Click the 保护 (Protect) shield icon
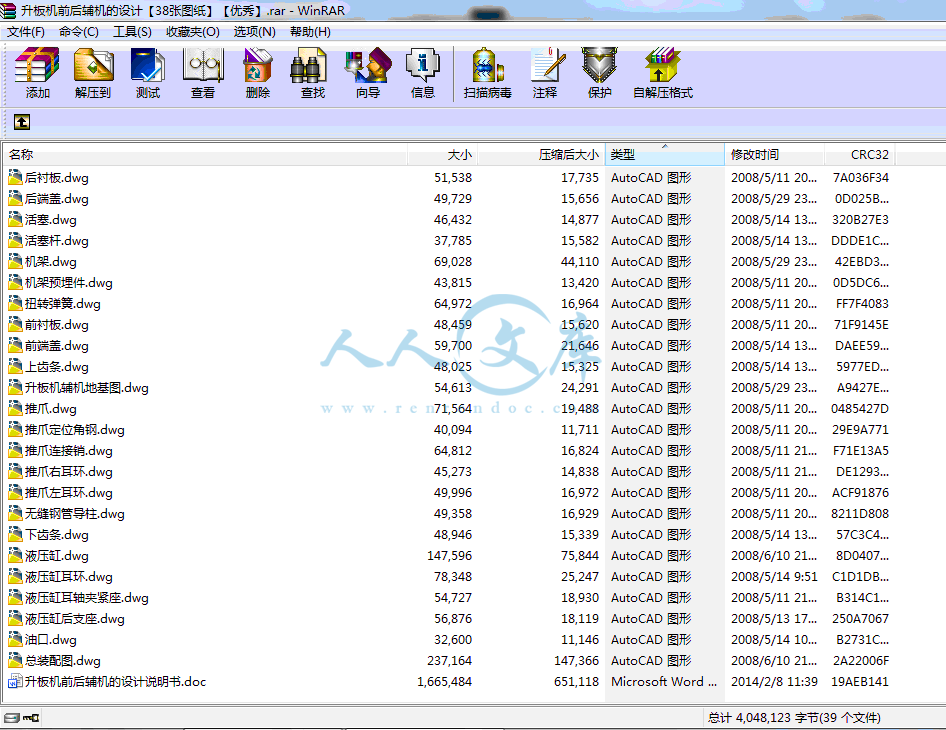This screenshot has width=946, height=730. (599, 65)
